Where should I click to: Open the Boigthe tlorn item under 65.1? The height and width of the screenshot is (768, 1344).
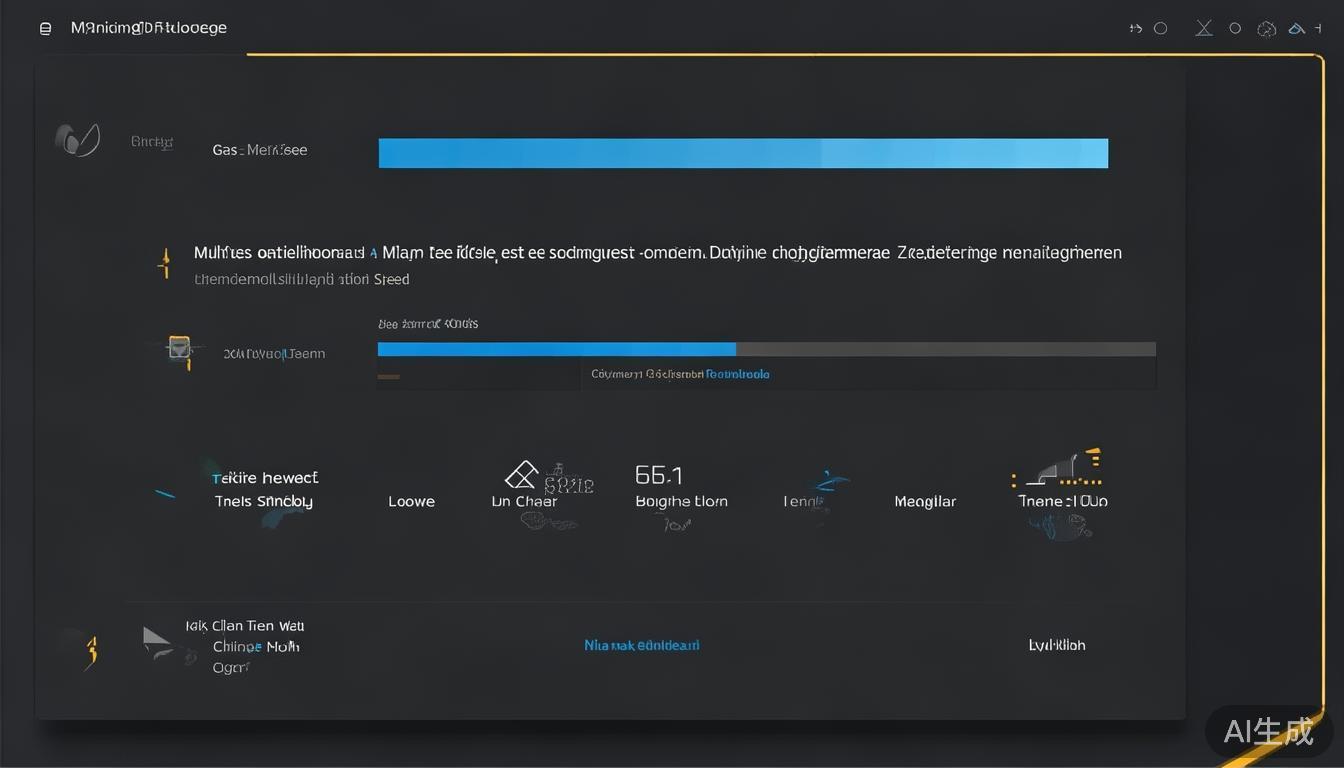click(x=681, y=501)
